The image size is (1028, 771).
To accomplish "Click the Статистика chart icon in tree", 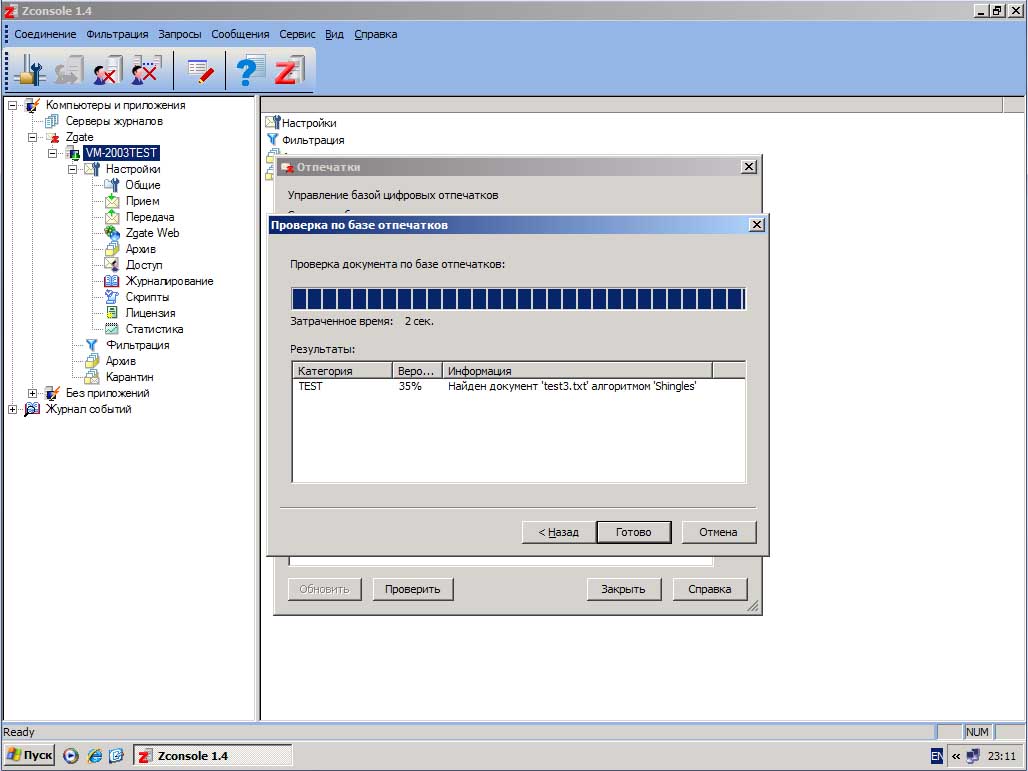I will pyautogui.click(x=112, y=329).
